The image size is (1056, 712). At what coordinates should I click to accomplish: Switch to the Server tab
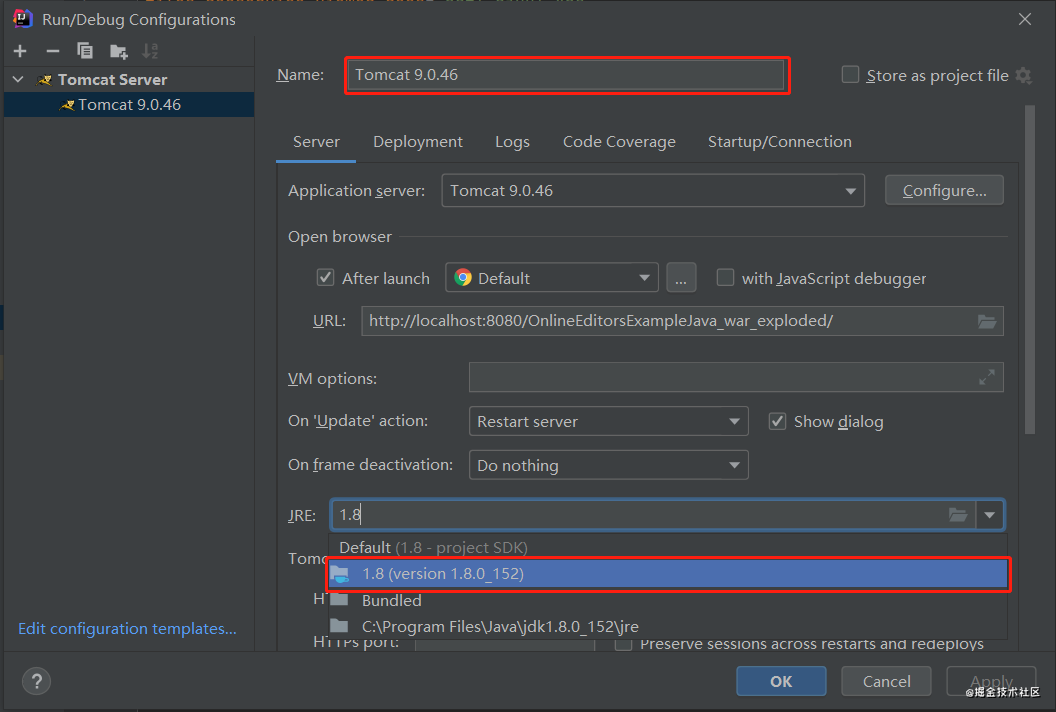coord(316,141)
